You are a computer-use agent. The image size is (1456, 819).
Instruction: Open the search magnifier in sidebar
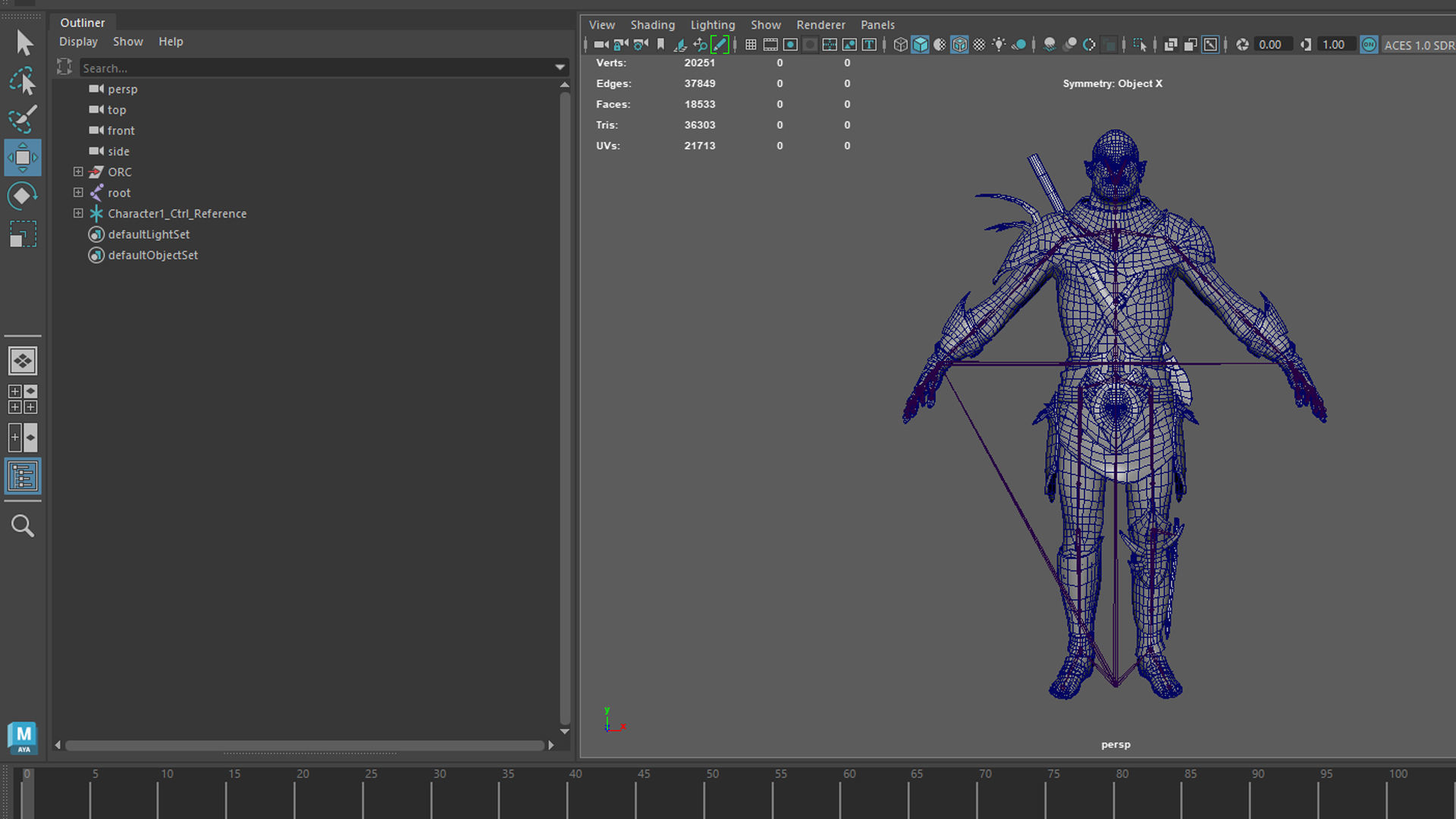23,526
